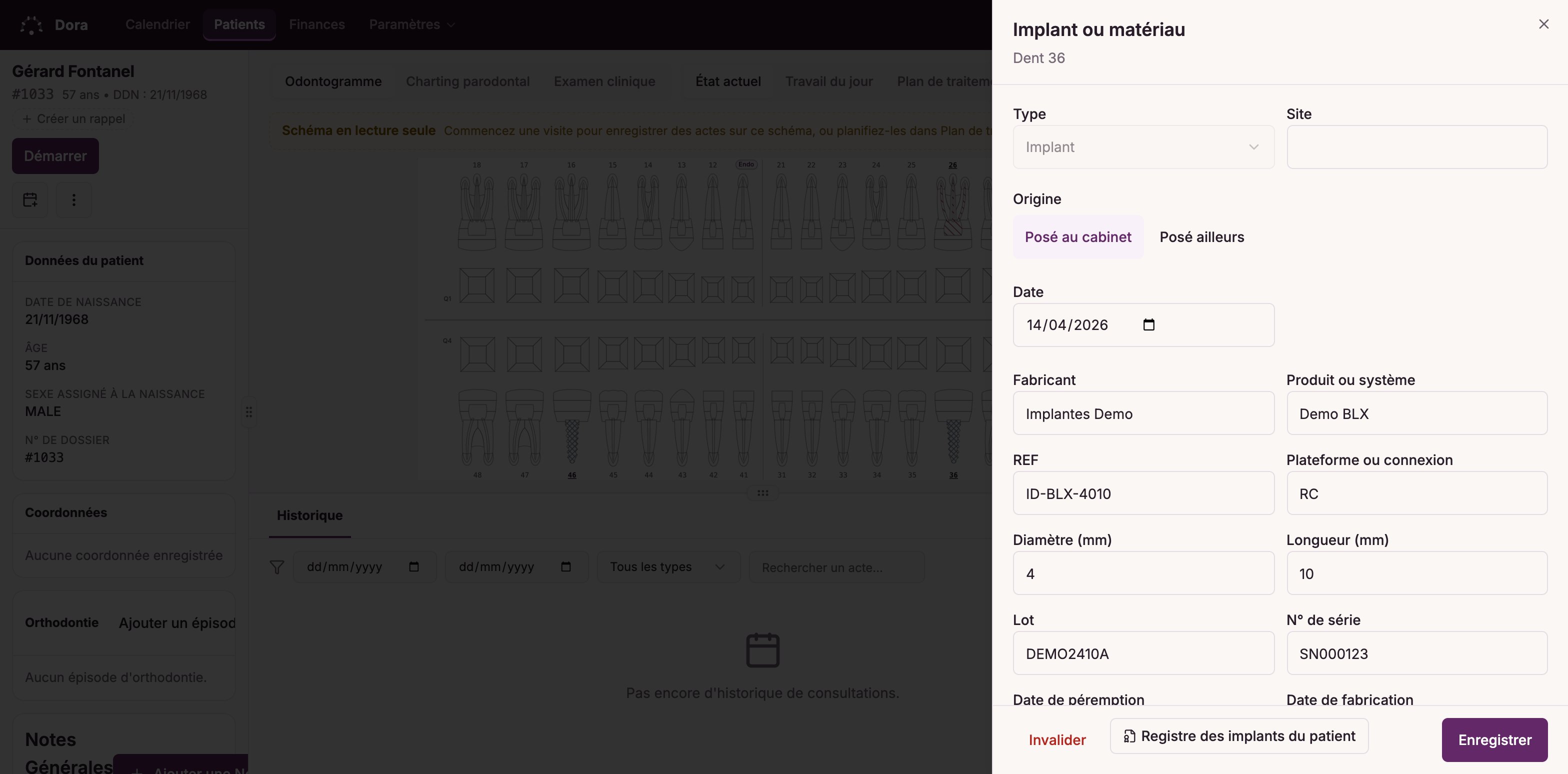Click the REF field ID-BLX-4010
1568x774 pixels.
(1143, 493)
